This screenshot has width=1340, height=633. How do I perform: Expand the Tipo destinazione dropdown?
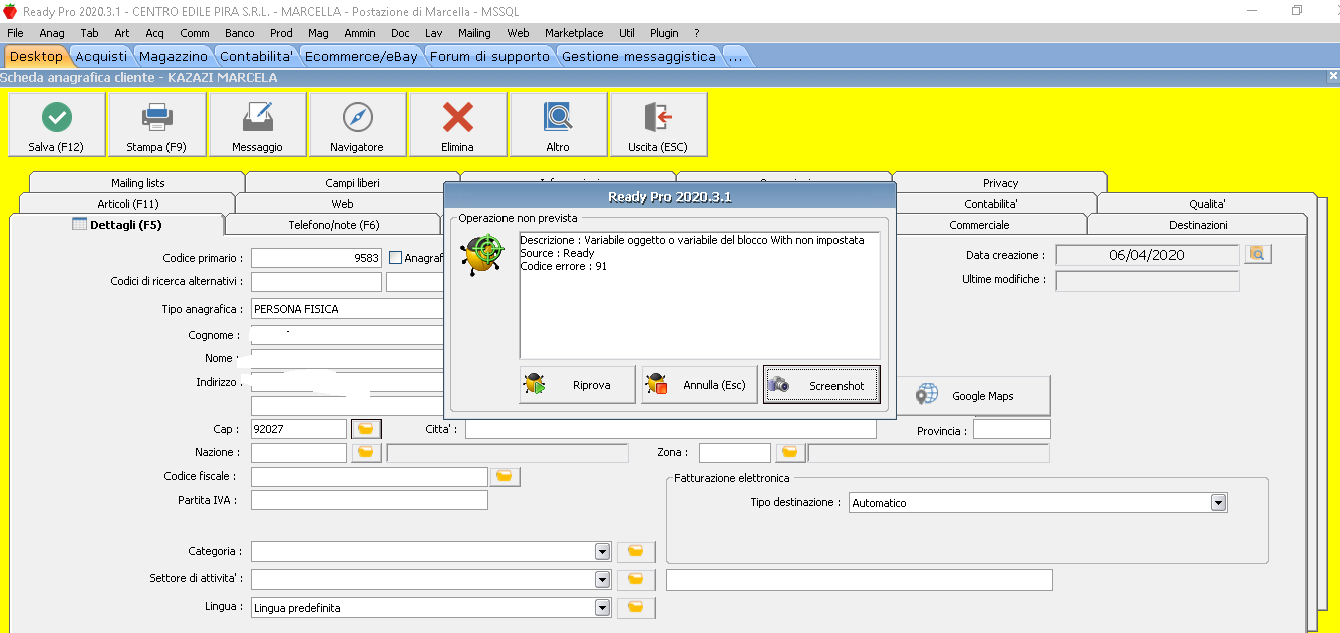[1218, 503]
